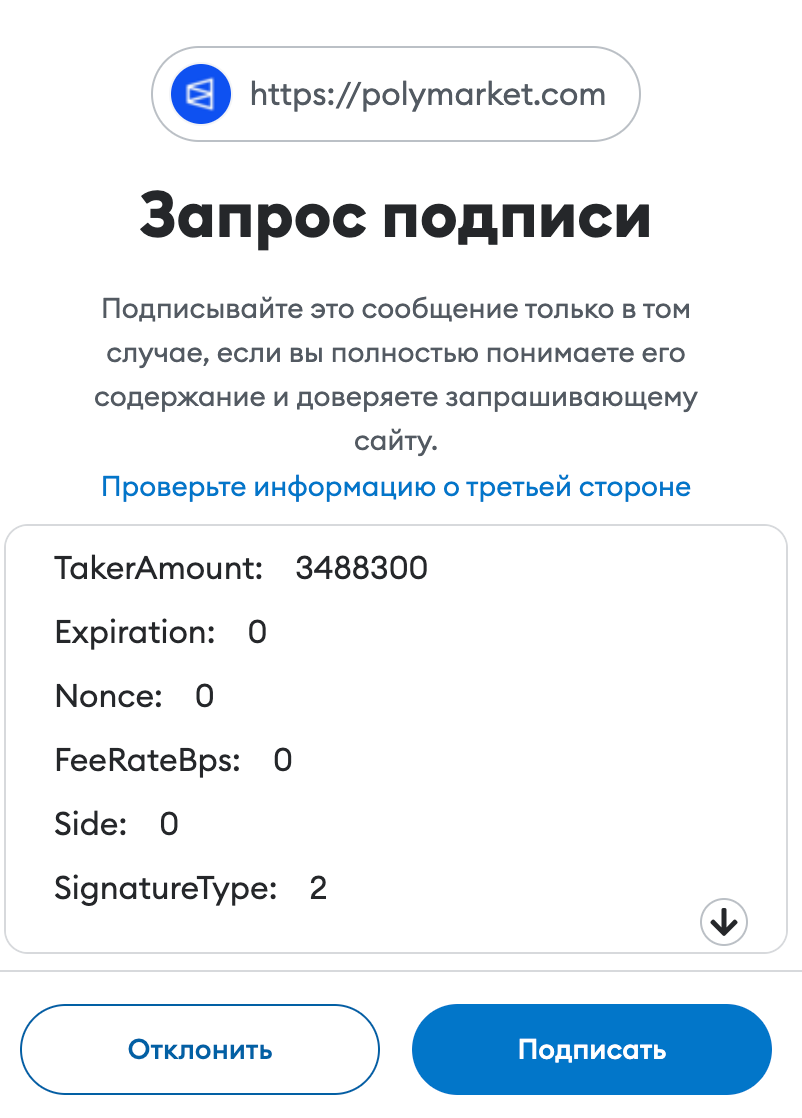Sign the message with "Подписать"
The height and width of the screenshot is (1118, 802).
[592, 1050]
